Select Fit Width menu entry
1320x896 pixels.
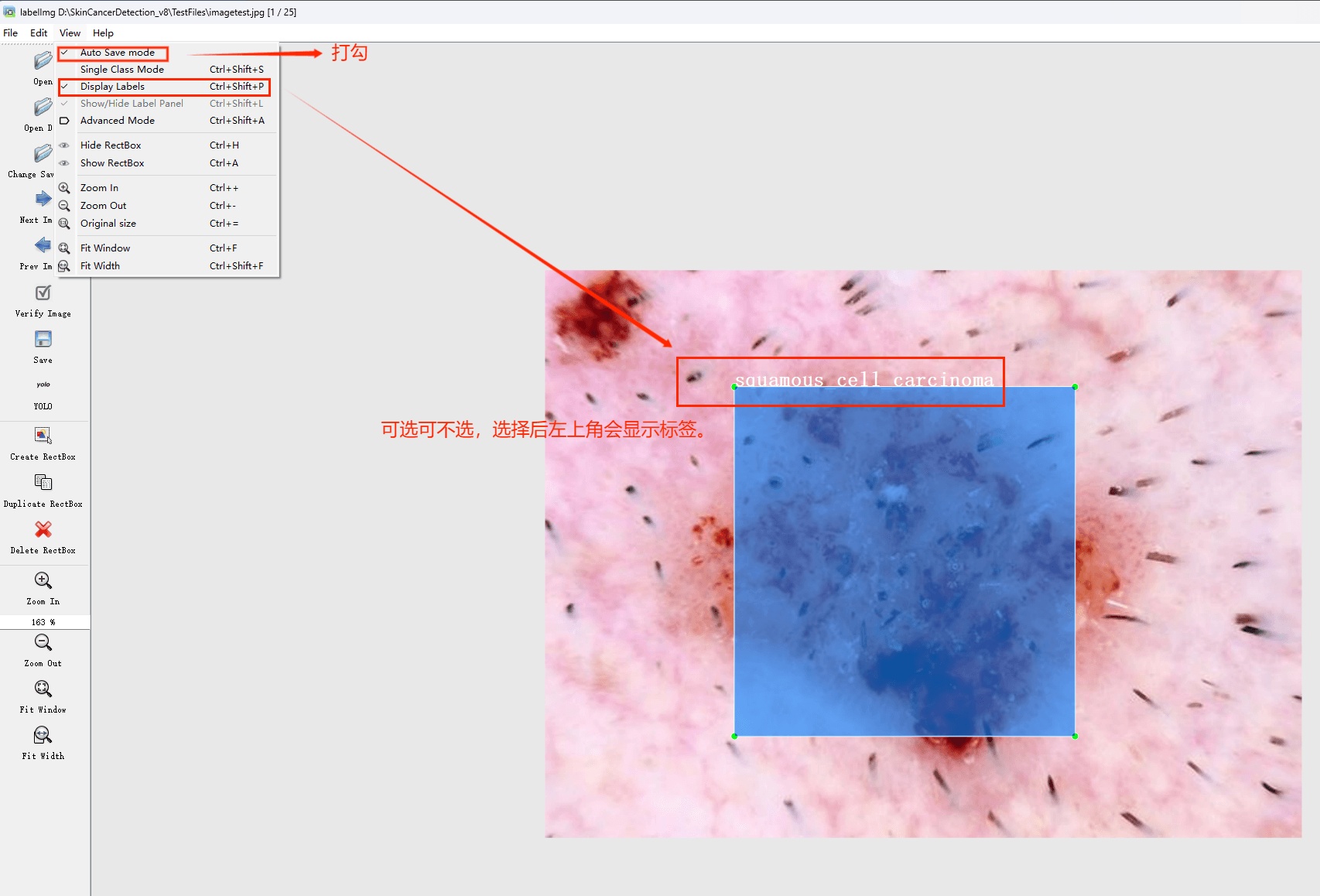(168, 266)
